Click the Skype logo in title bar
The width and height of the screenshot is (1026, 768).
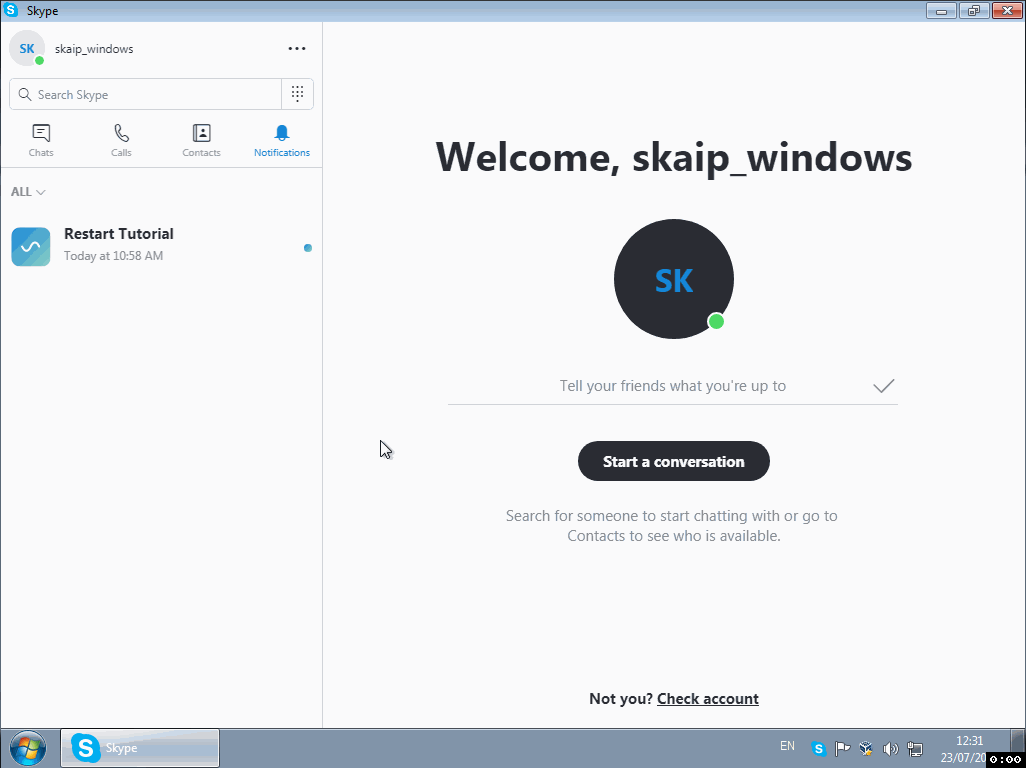(x=11, y=10)
